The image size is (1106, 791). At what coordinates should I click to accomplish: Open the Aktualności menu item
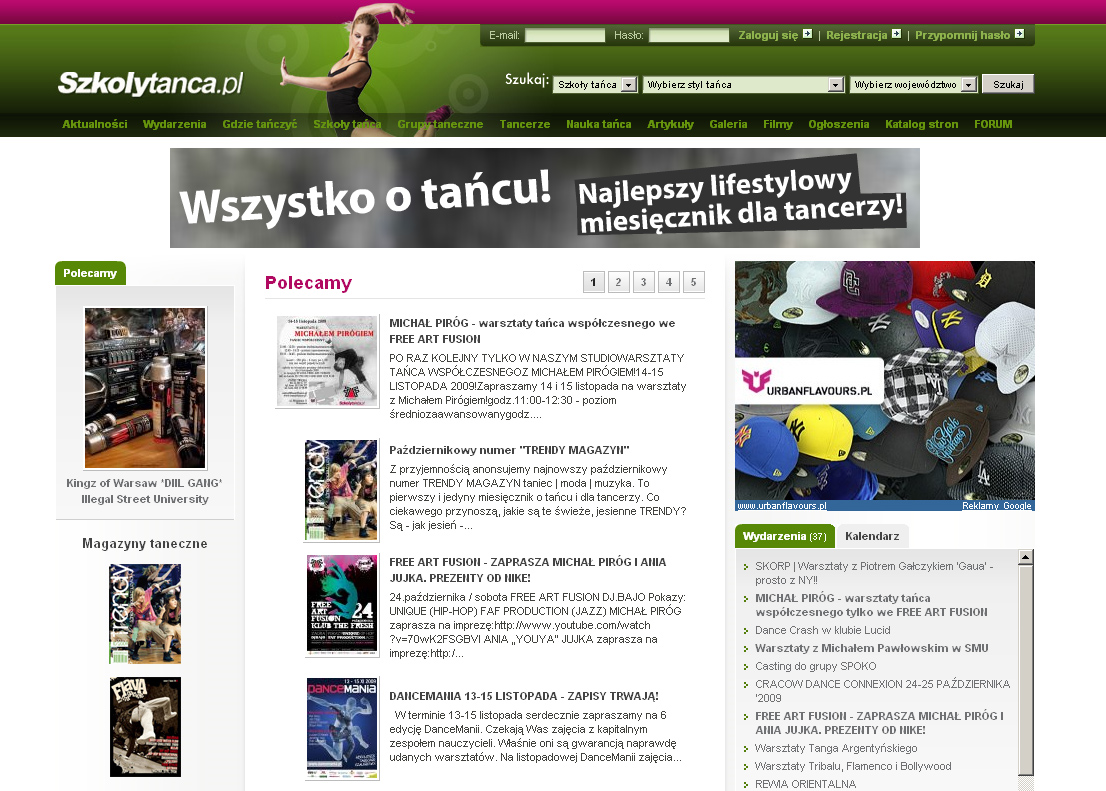pyautogui.click(x=95, y=124)
